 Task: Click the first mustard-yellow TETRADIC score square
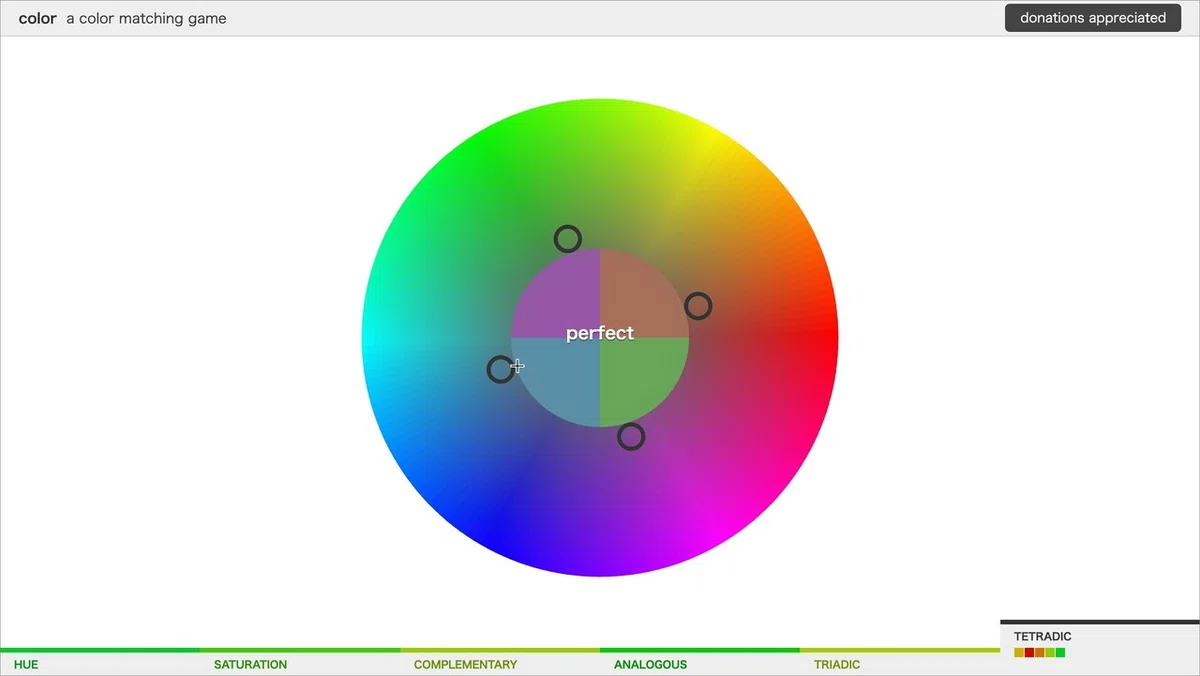pos(1019,653)
